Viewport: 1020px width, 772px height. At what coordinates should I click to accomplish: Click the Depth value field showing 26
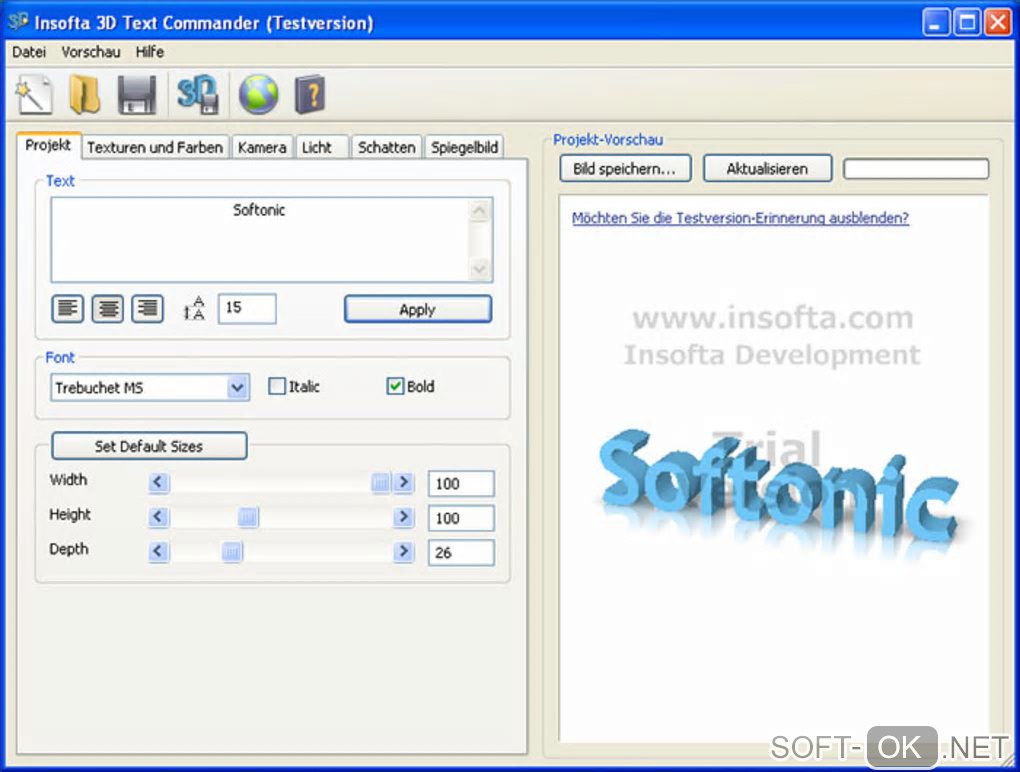461,552
